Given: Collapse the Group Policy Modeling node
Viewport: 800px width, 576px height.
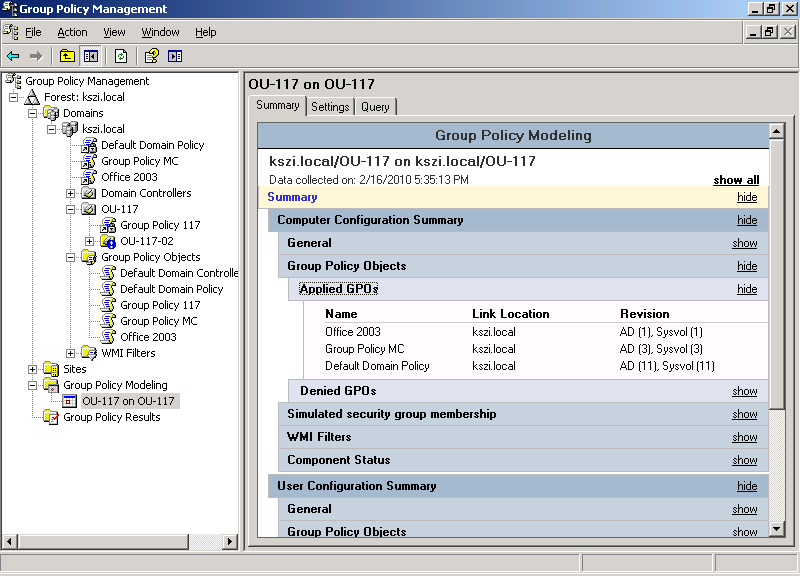Looking at the screenshot, I should (x=33, y=385).
